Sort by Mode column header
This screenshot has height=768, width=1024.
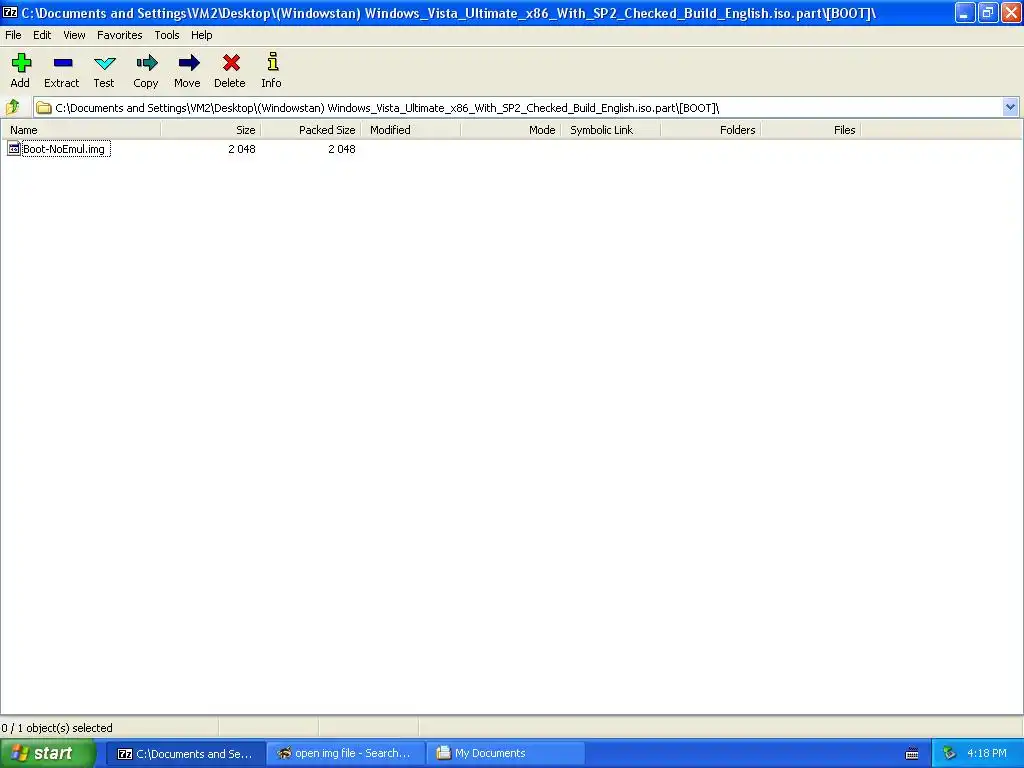pos(510,130)
